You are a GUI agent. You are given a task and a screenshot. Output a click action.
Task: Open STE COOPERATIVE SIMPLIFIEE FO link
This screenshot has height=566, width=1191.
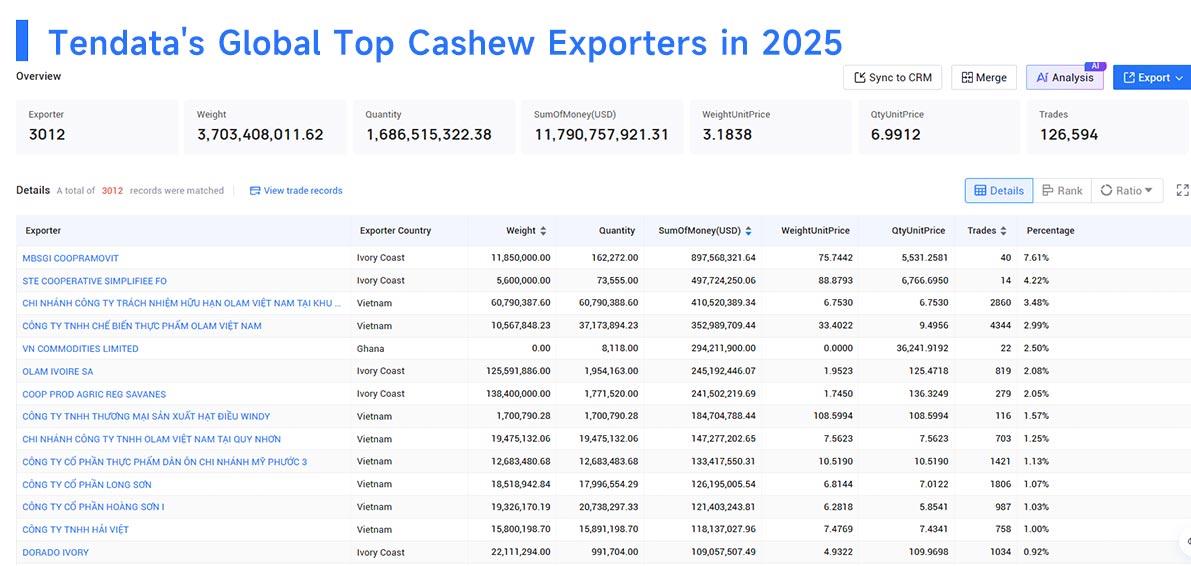(x=94, y=281)
